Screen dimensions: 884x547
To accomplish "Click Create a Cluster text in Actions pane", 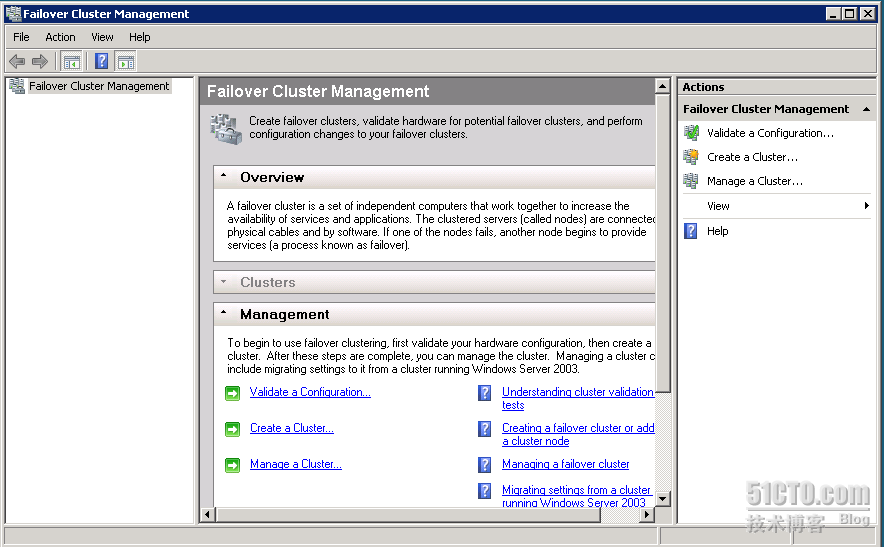I will [752, 157].
